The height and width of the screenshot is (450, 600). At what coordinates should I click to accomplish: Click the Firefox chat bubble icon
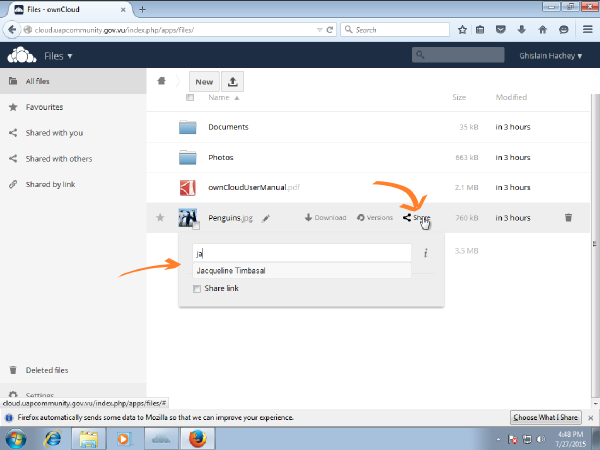click(563, 29)
